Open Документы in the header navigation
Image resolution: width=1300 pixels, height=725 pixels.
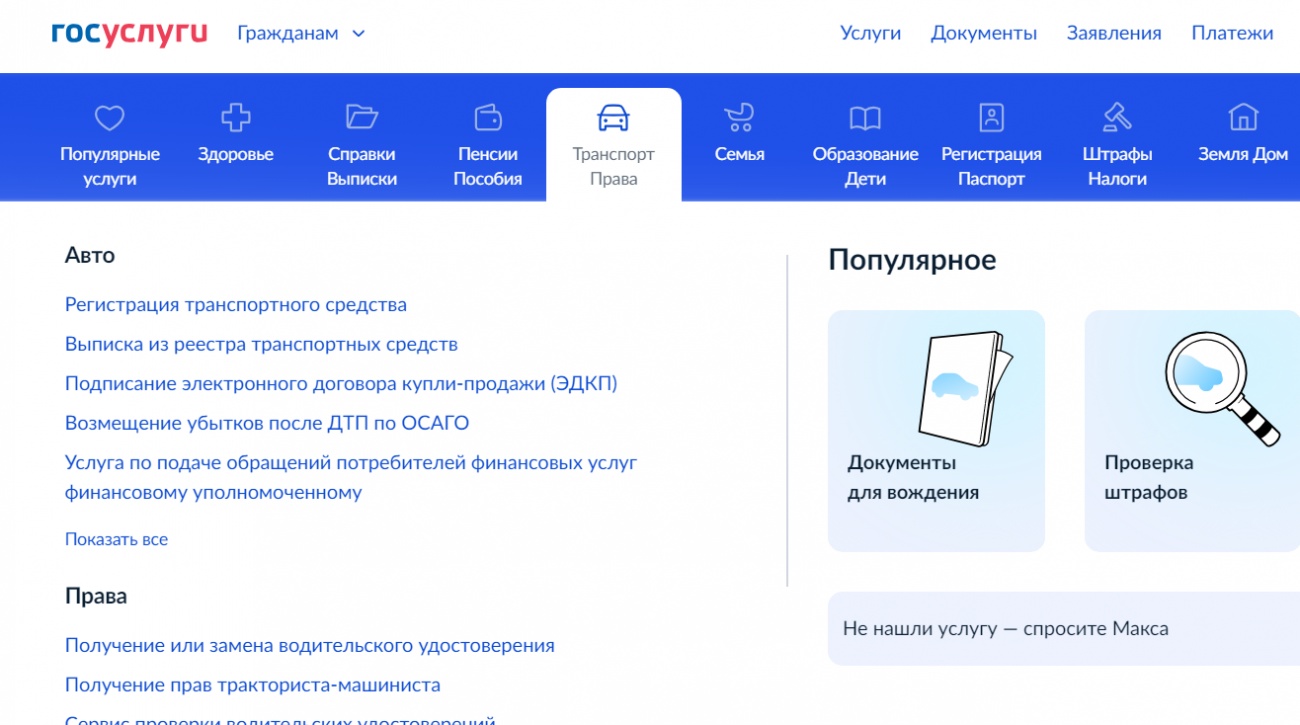(983, 34)
